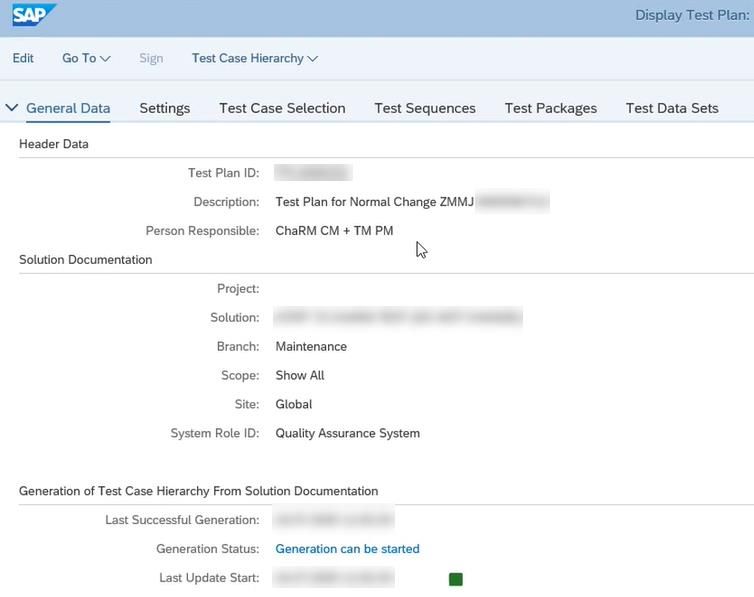Click the System Role ID value

tap(347, 434)
